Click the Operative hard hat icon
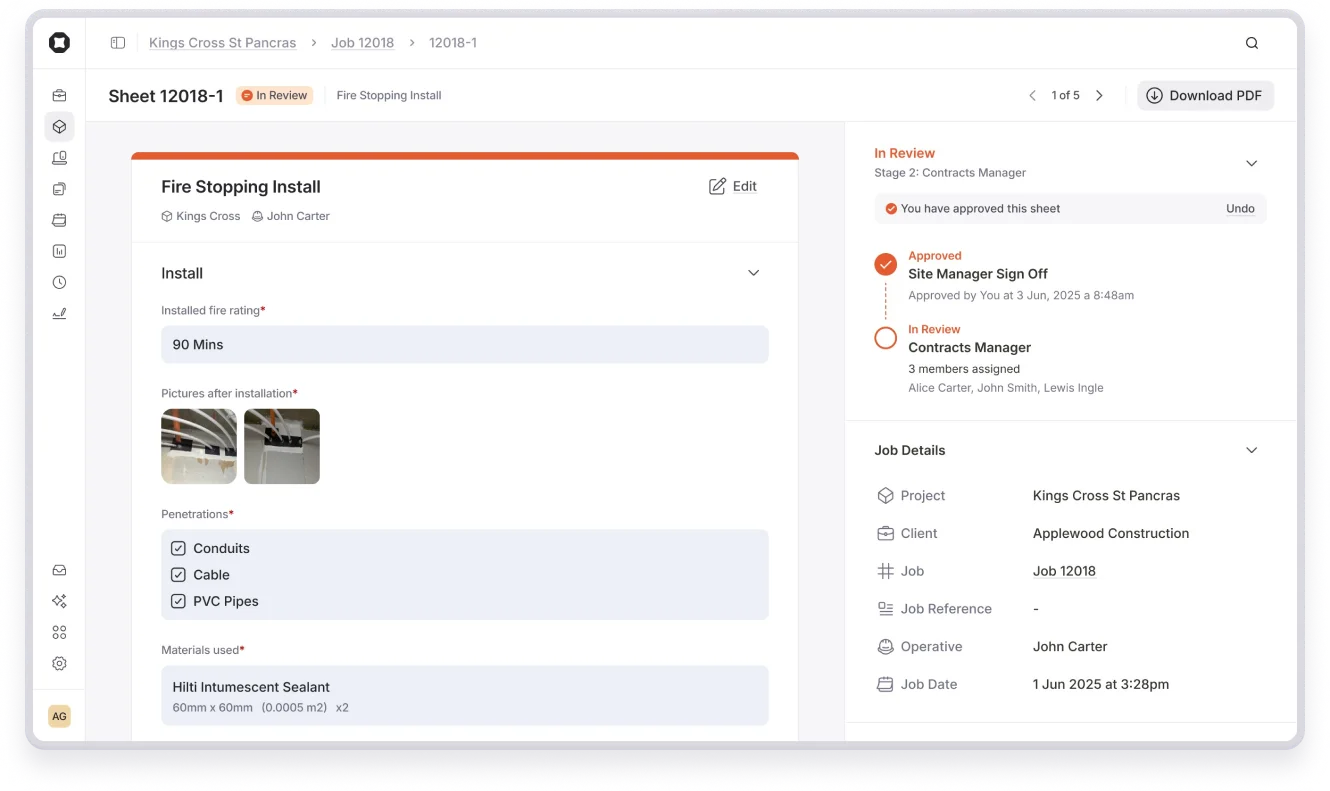 [x=885, y=647]
